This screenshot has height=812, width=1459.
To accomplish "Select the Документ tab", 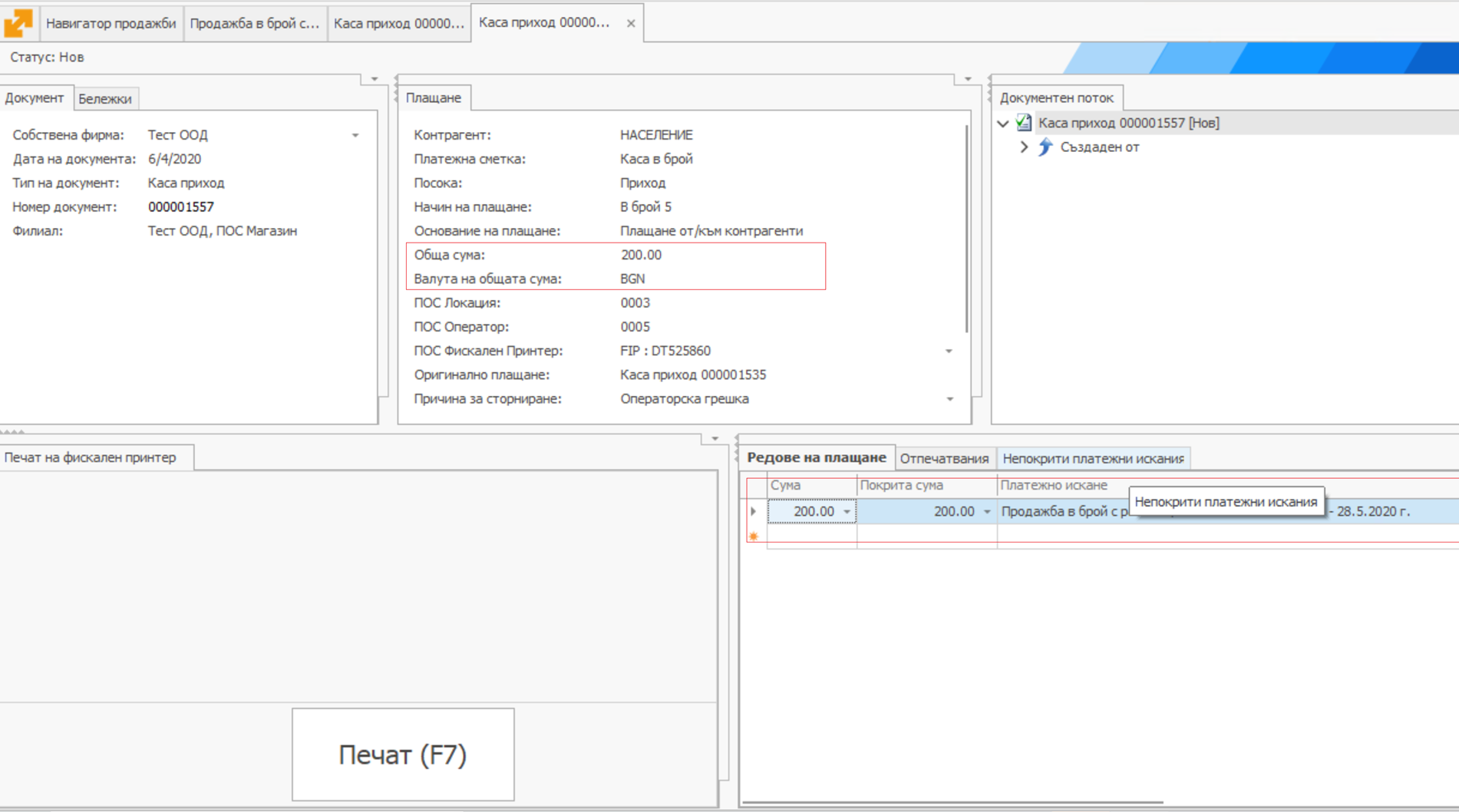I will (35, 97).
